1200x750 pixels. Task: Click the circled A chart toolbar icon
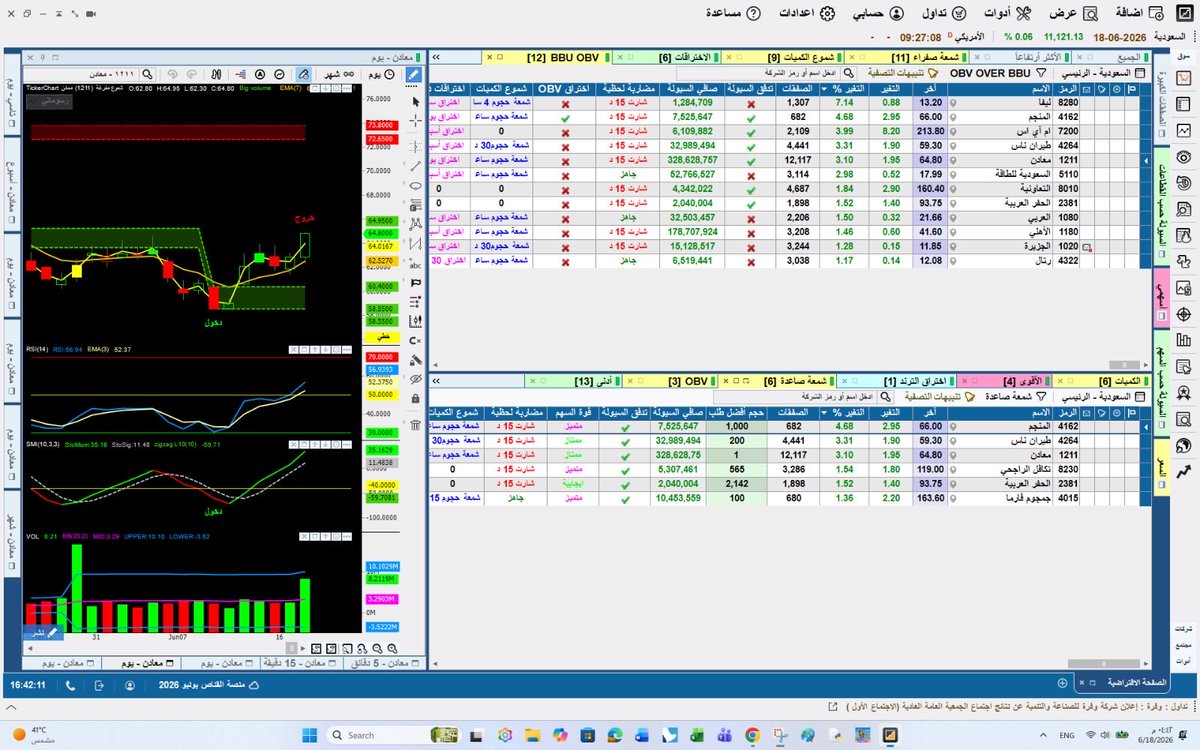260,74
